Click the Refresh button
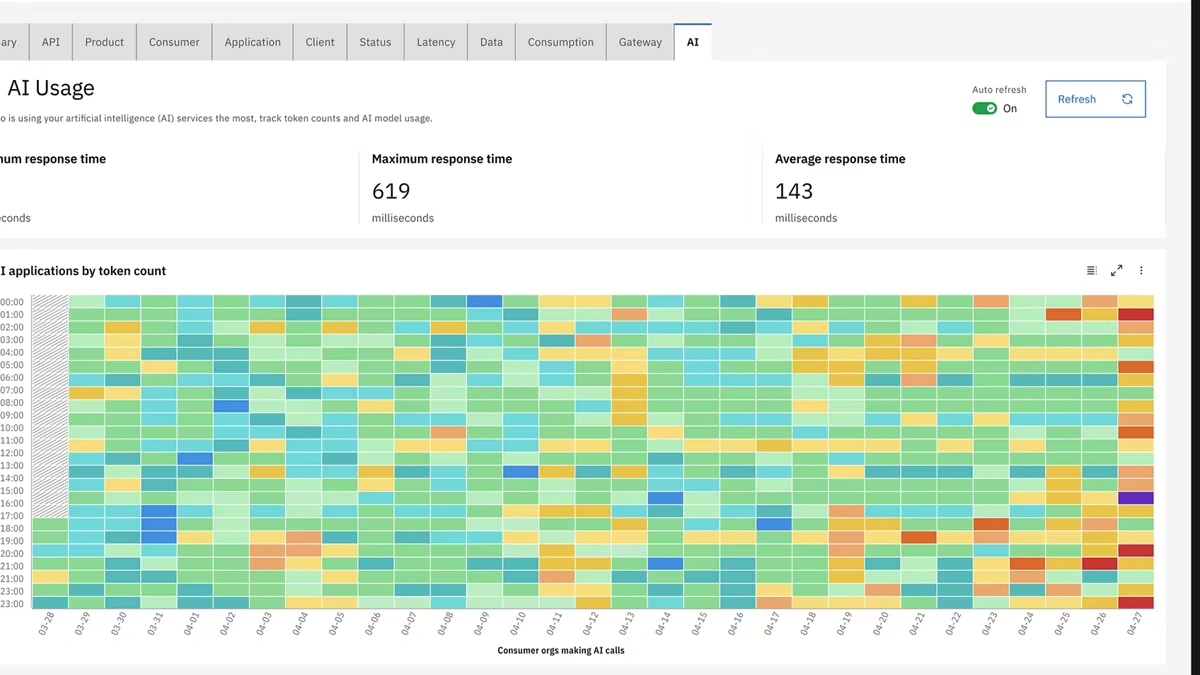Screen dimensions: 1200x675 1095,99
